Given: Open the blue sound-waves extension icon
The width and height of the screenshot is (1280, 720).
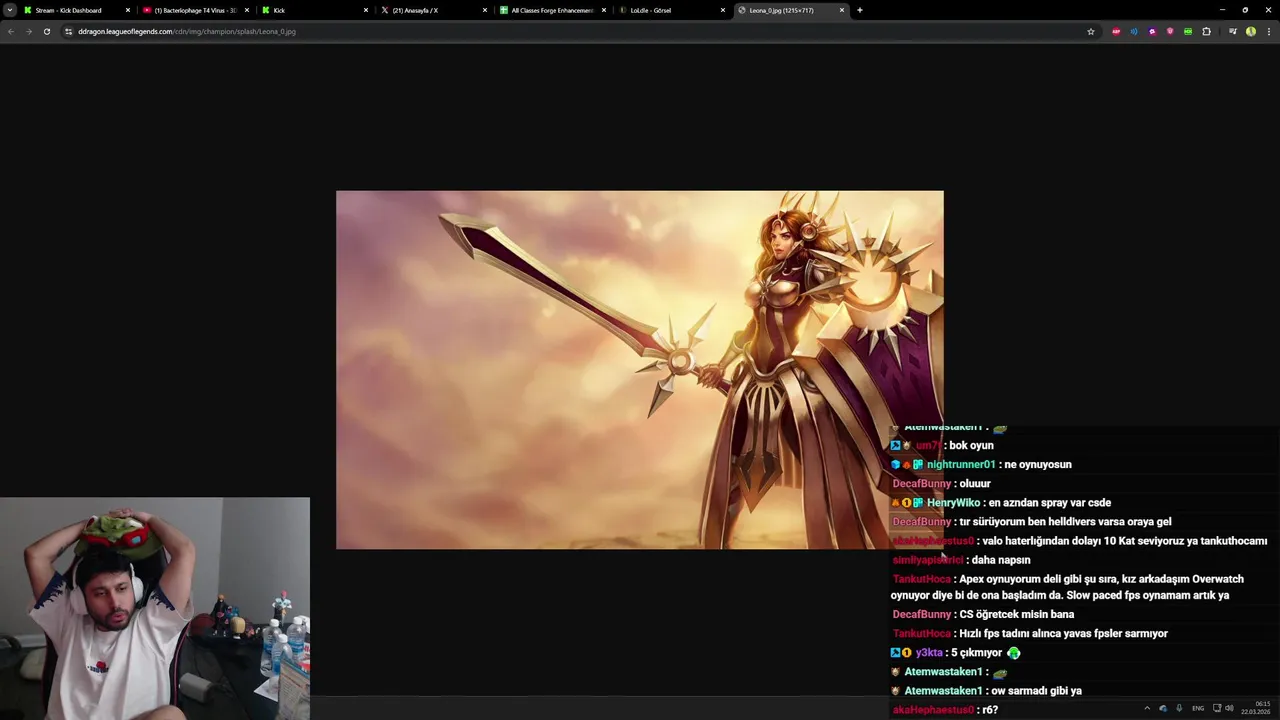Looking at the screenshot, I should (x=1134, y=31).
